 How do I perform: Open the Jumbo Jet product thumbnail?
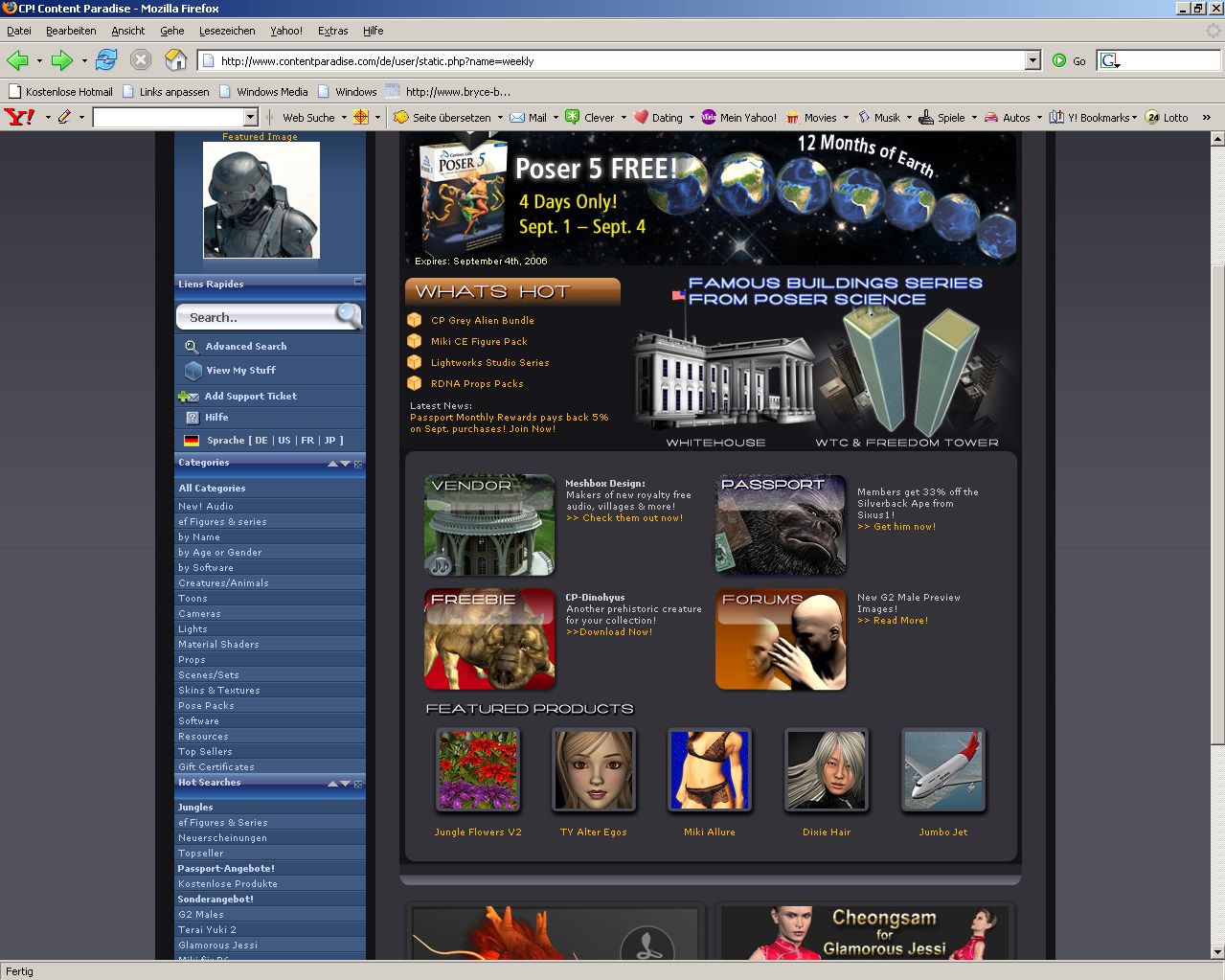pyautogui.click(x=943, y=770)
